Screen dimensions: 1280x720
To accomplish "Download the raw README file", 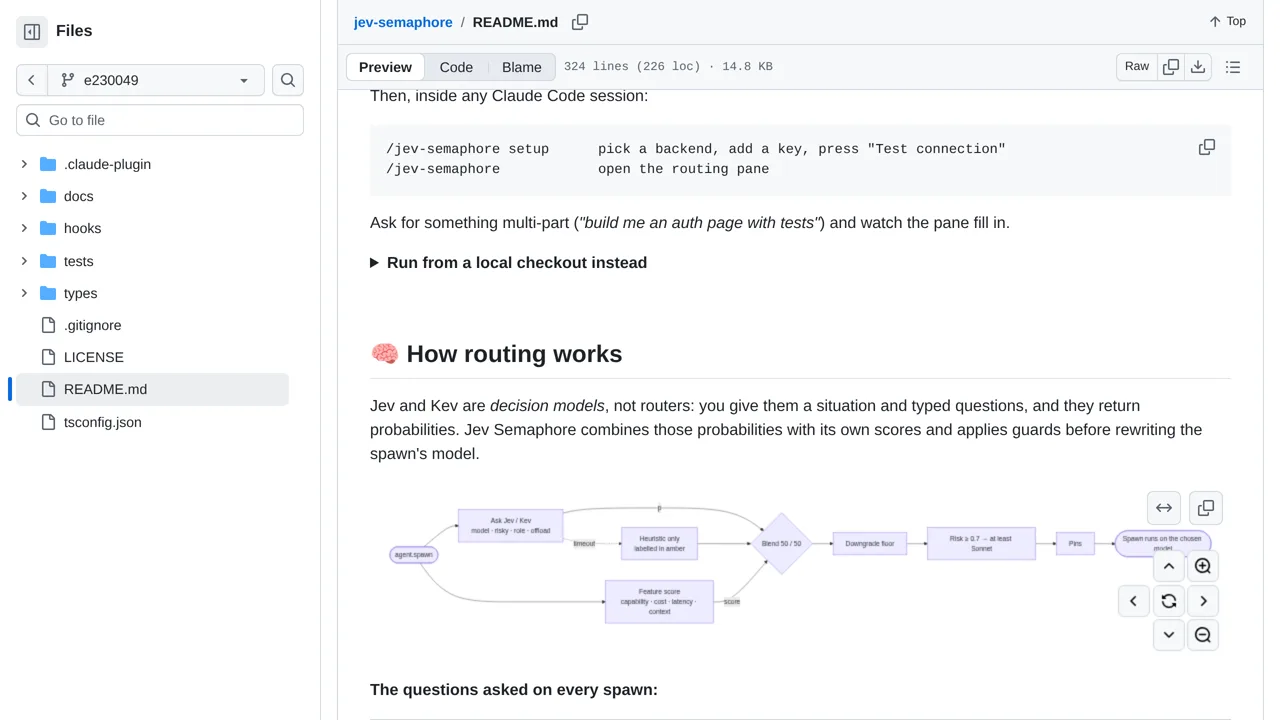I will (x=1198, y=67).
